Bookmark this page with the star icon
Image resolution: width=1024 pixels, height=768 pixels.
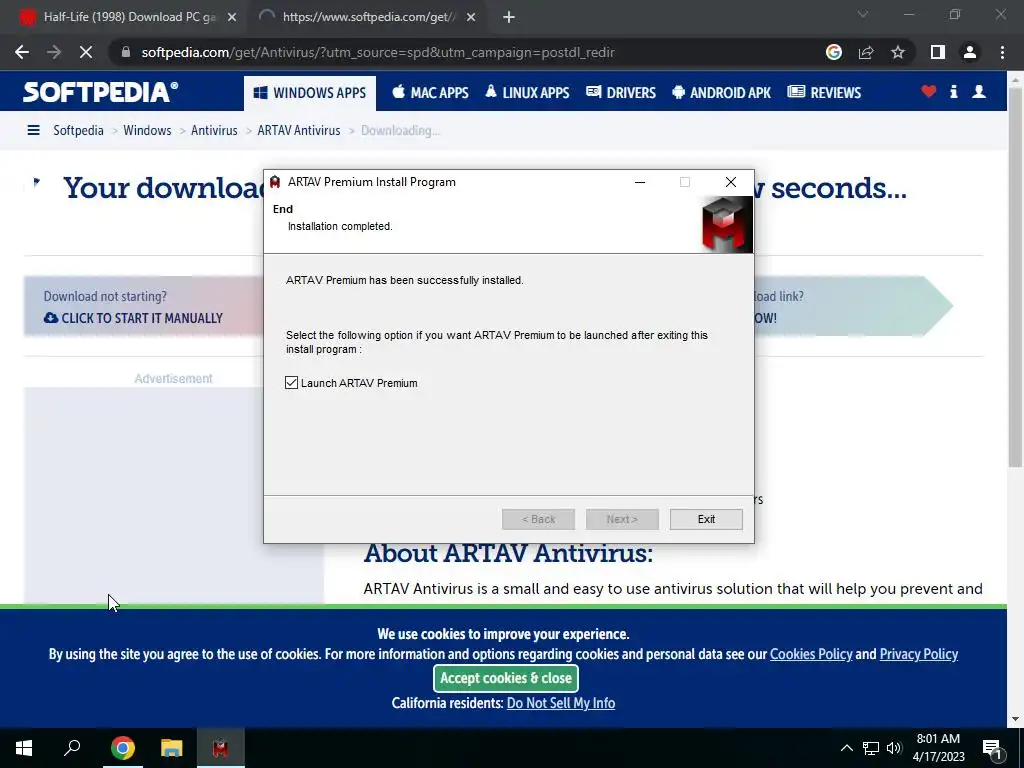(x=898, y=52)
